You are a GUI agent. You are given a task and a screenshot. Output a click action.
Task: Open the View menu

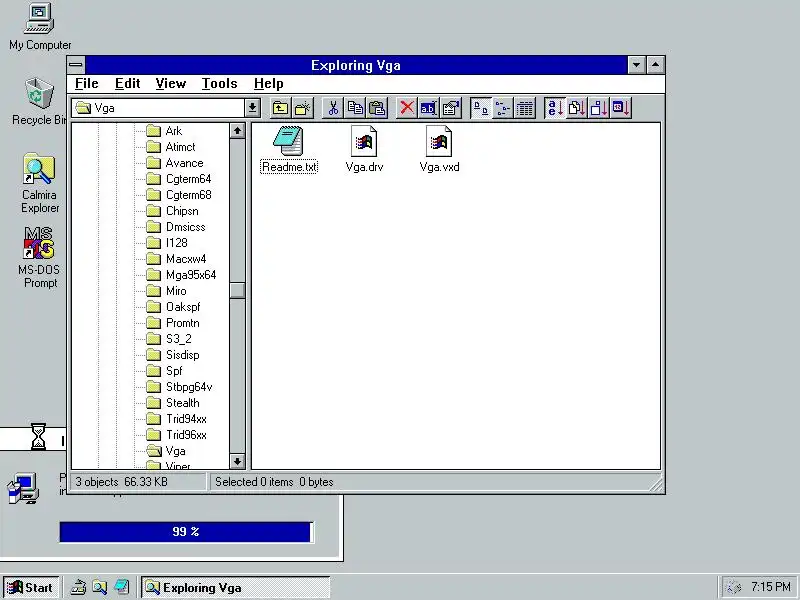pyautogui.click(x=170, y=84)
